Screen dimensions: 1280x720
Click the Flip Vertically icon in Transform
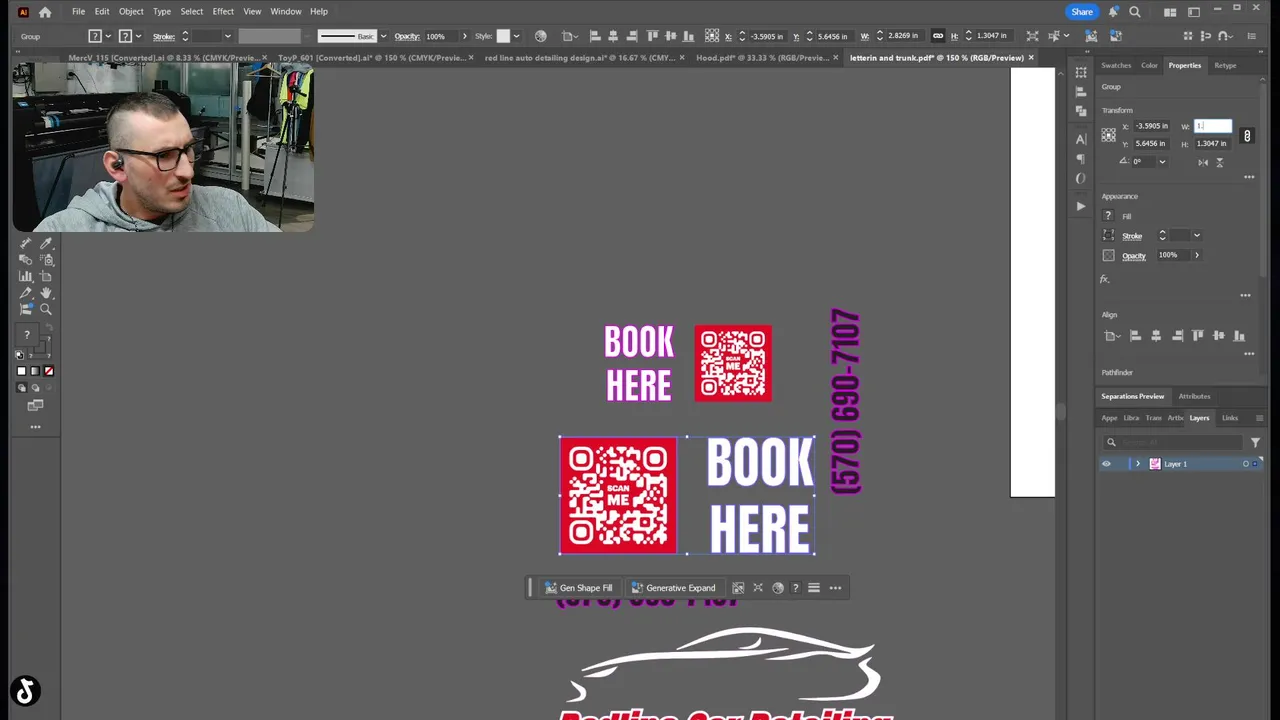coord(1219,162)
